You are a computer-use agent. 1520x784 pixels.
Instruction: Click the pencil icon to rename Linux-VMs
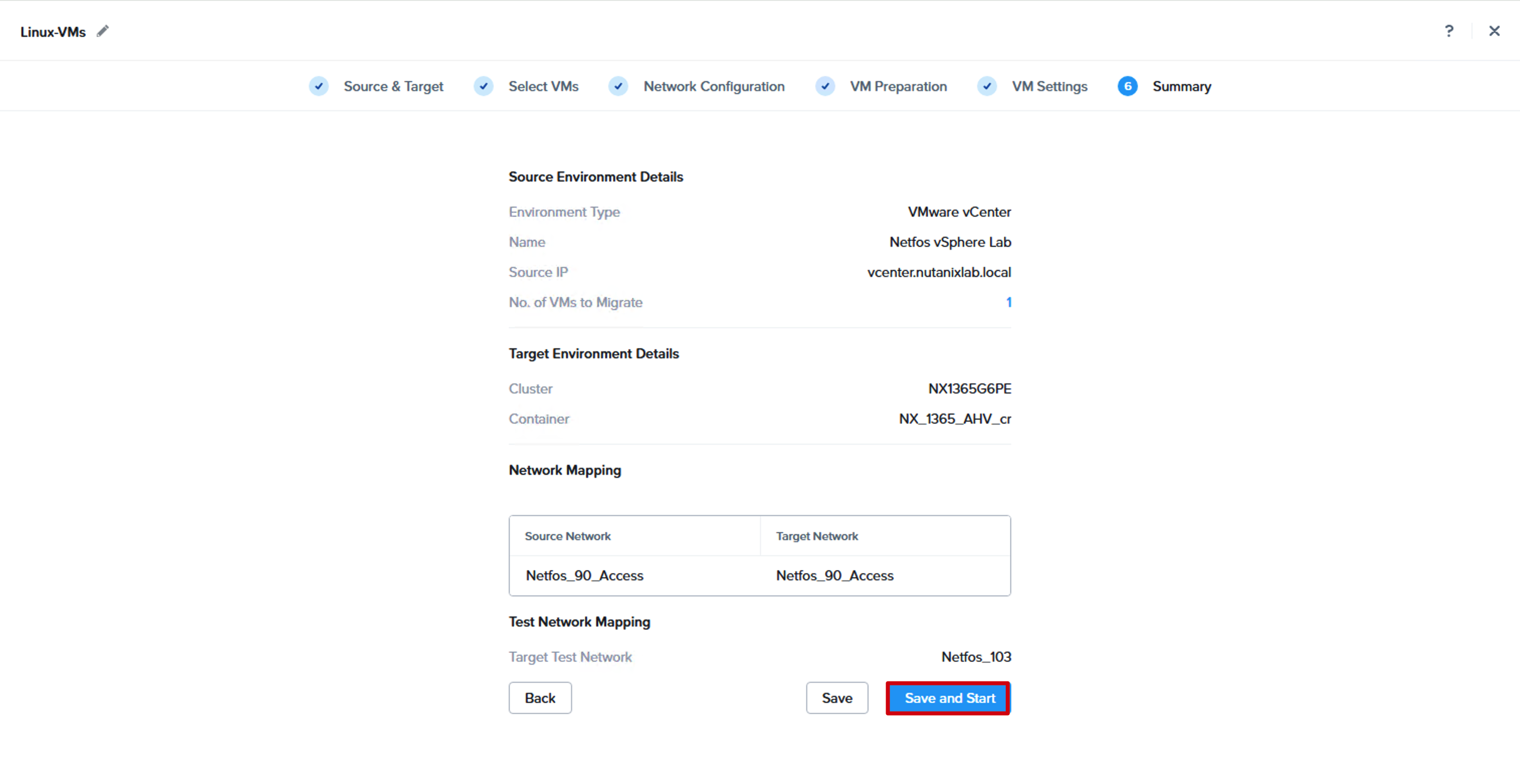(103, 31)
